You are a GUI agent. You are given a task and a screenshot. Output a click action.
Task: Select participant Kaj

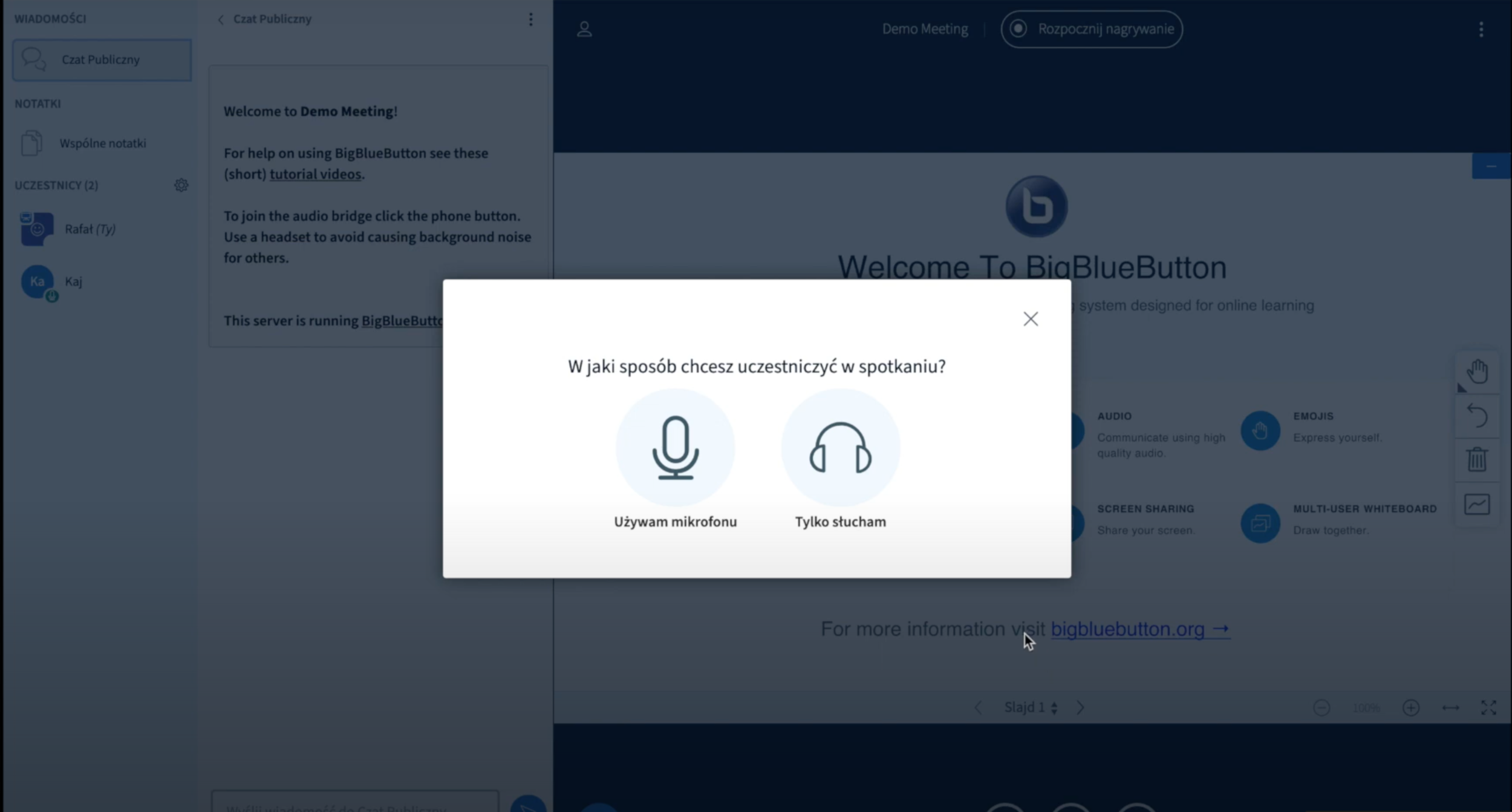[x=102, y=281]
